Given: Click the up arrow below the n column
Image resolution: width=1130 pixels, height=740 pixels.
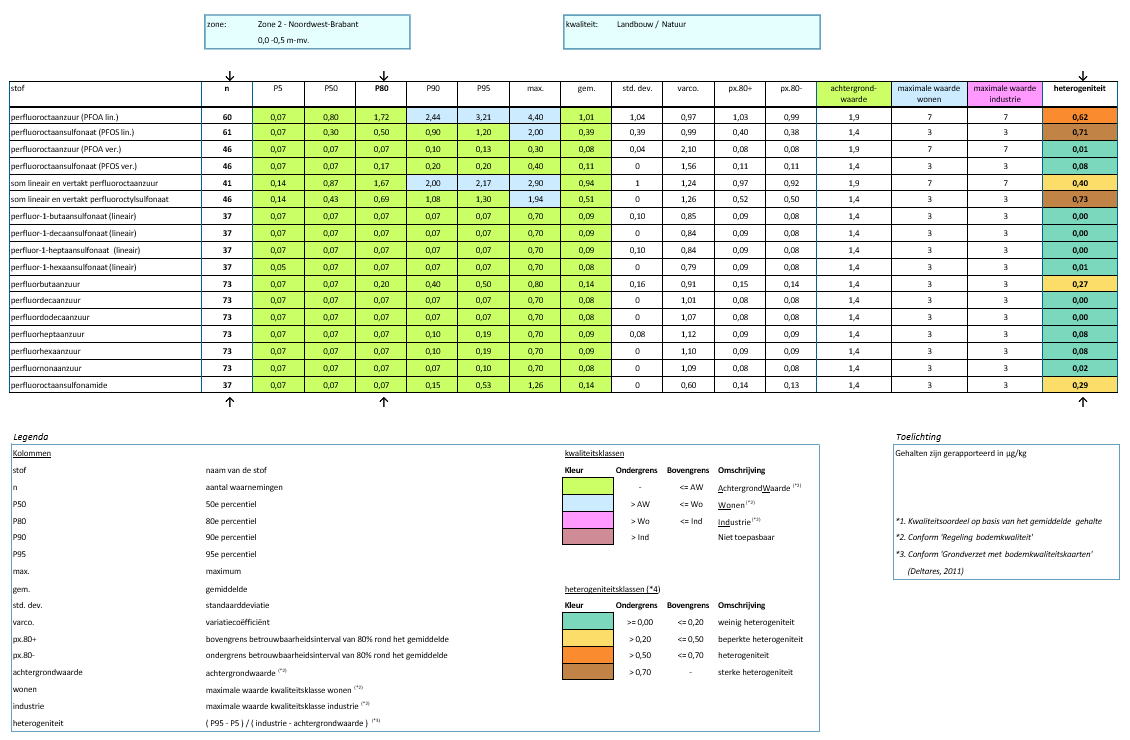Looking at the screenshot, I should [x=229, y=402].
